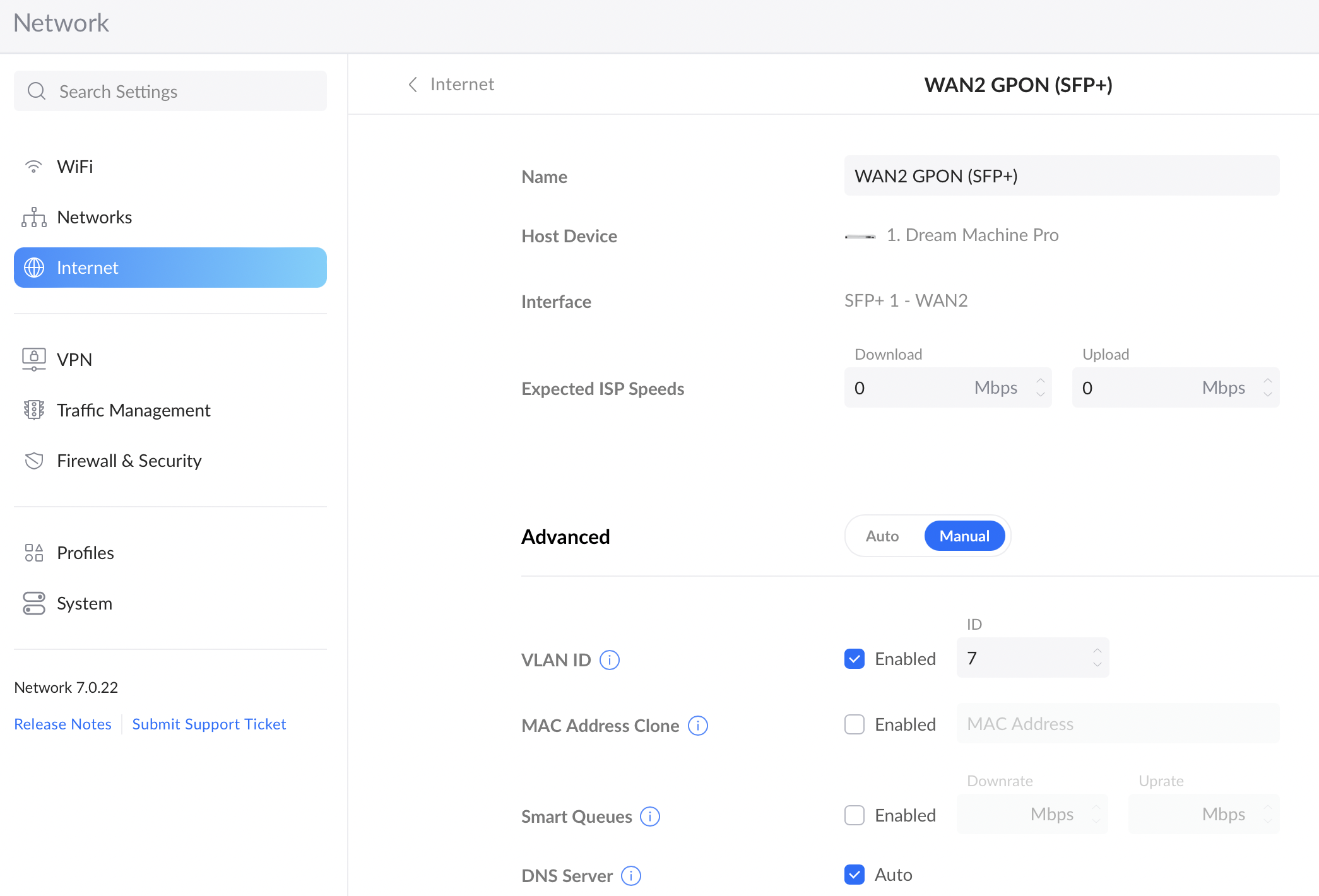Disable the VLAN ID Enabled checkbox
The width and height of the screenshot is (1319, 896).
pyautogui.click(x=854, y=659)
